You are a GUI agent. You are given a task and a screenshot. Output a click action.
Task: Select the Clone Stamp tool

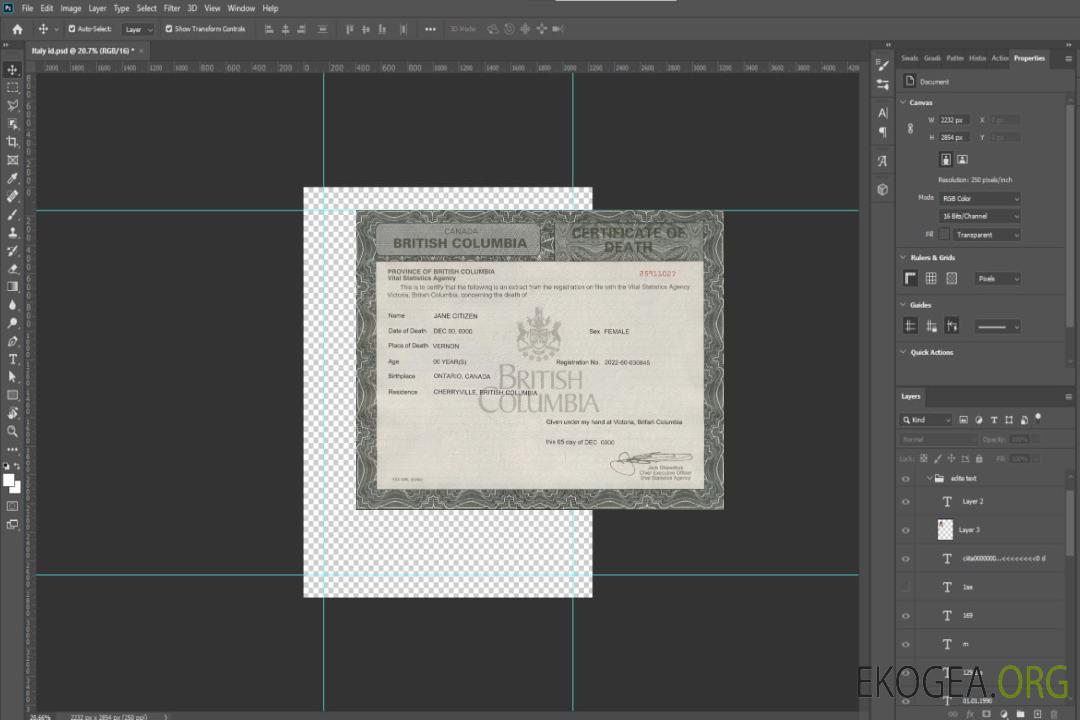(x=12, y=233)
